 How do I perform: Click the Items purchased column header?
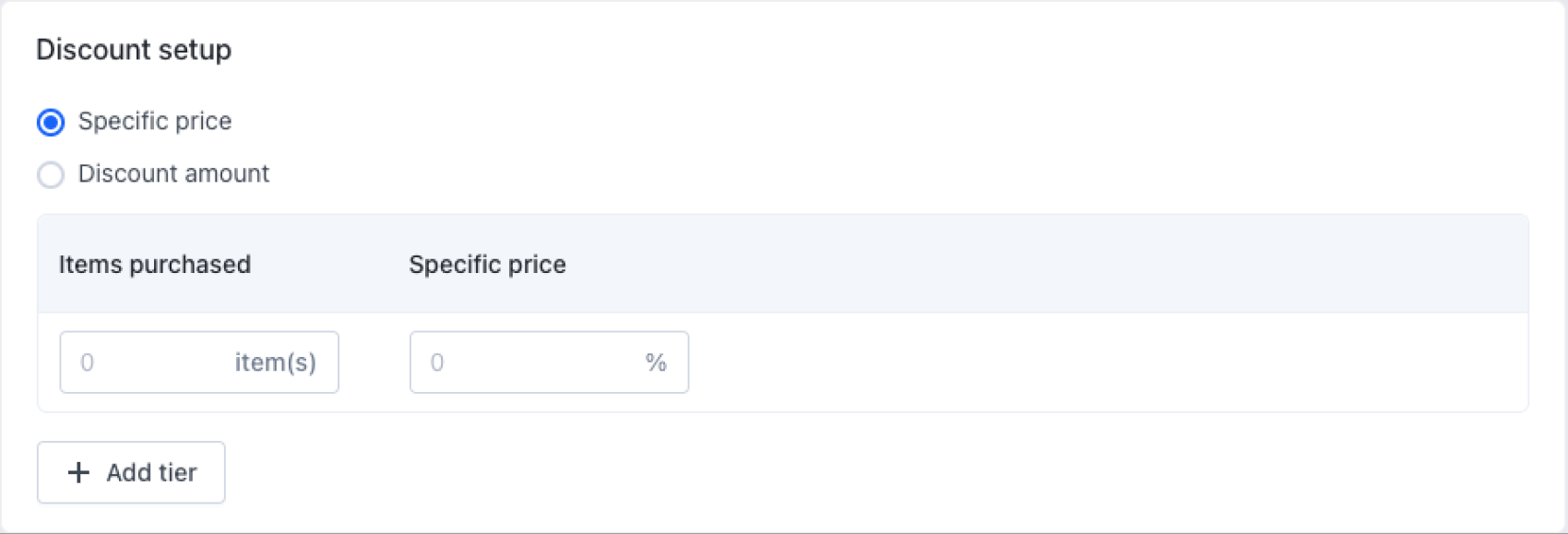(155, 265)
